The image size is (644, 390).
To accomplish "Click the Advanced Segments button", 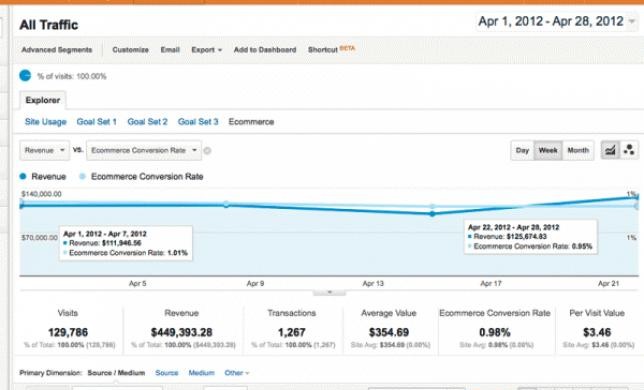I will (57, 50).
